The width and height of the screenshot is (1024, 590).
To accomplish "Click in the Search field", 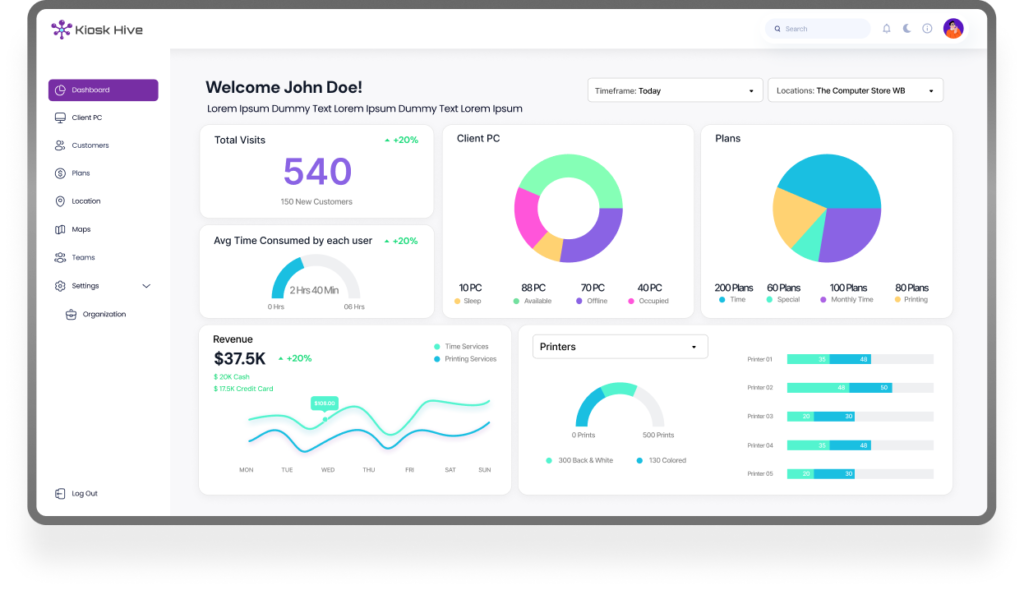I will (822, 29).
